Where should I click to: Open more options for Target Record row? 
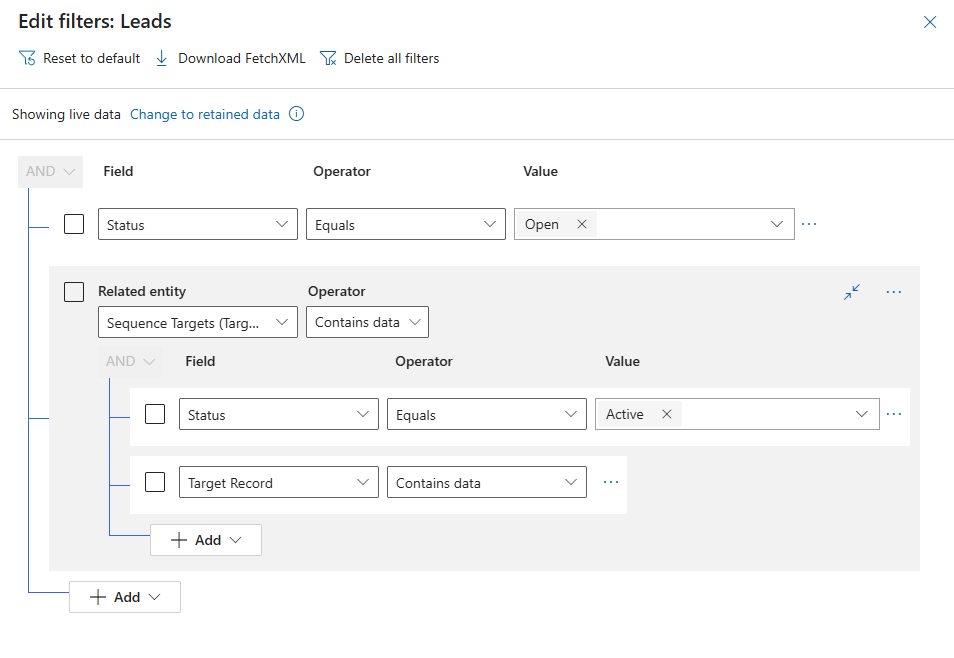[x=611, y=482]
